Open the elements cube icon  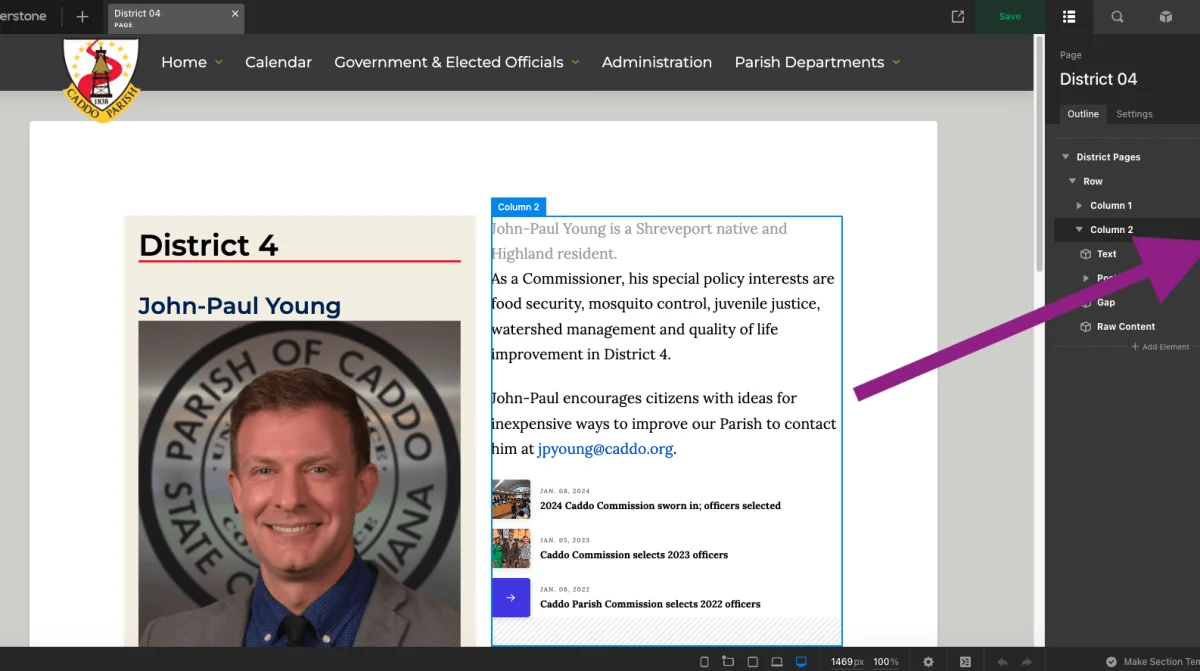coord(1165,17)
